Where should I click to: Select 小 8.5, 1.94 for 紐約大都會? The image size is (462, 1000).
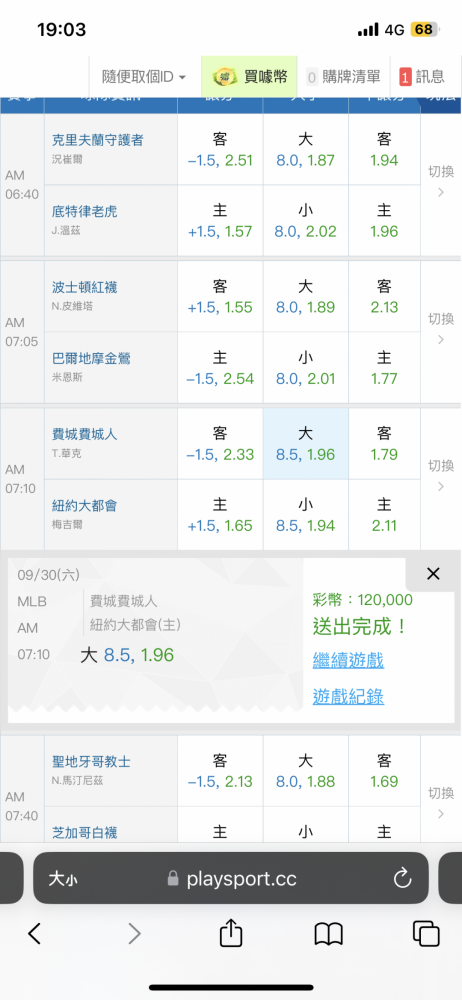click(x=306, y=515)
